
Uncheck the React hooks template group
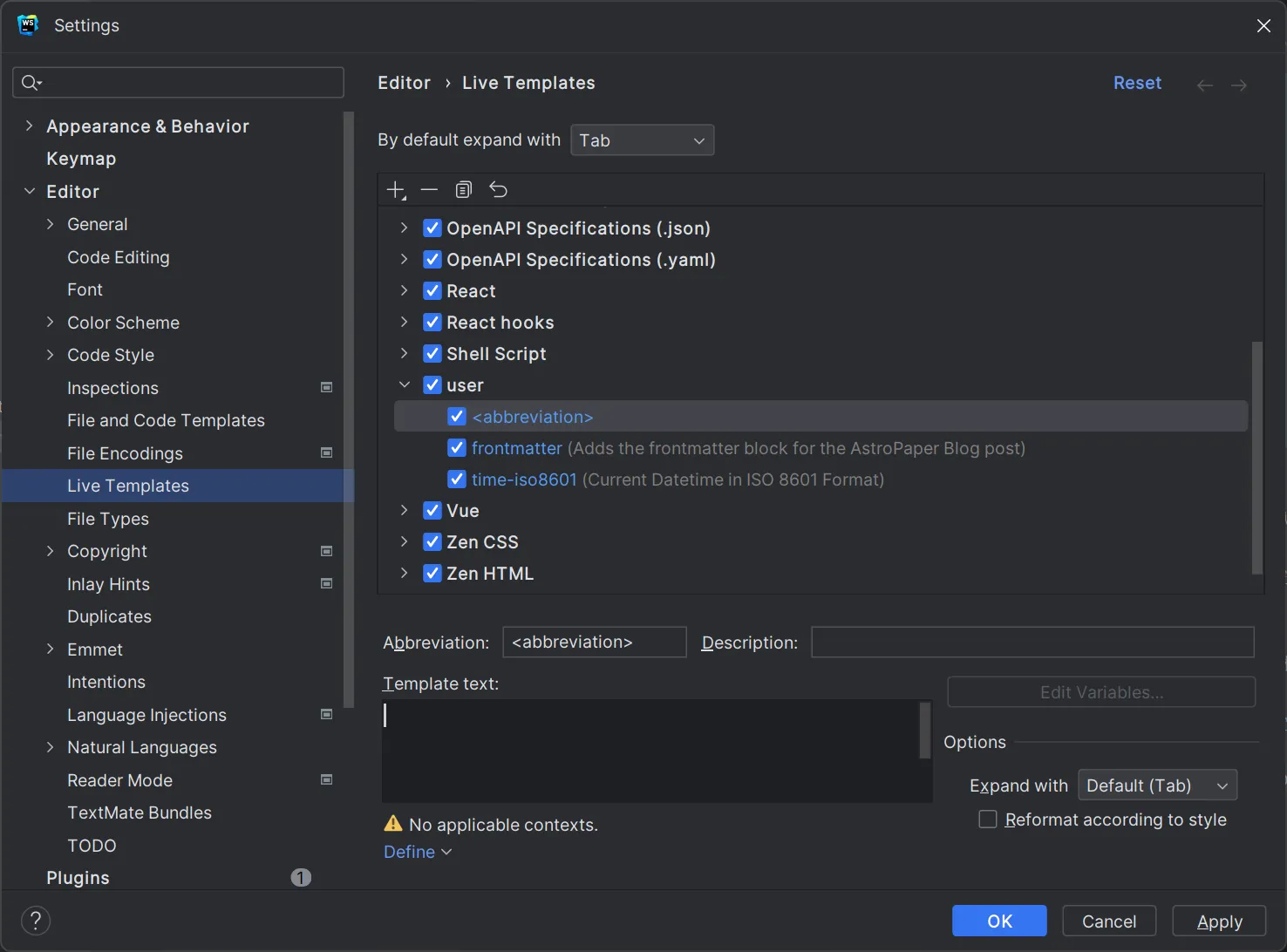click(x=432, y=323)
